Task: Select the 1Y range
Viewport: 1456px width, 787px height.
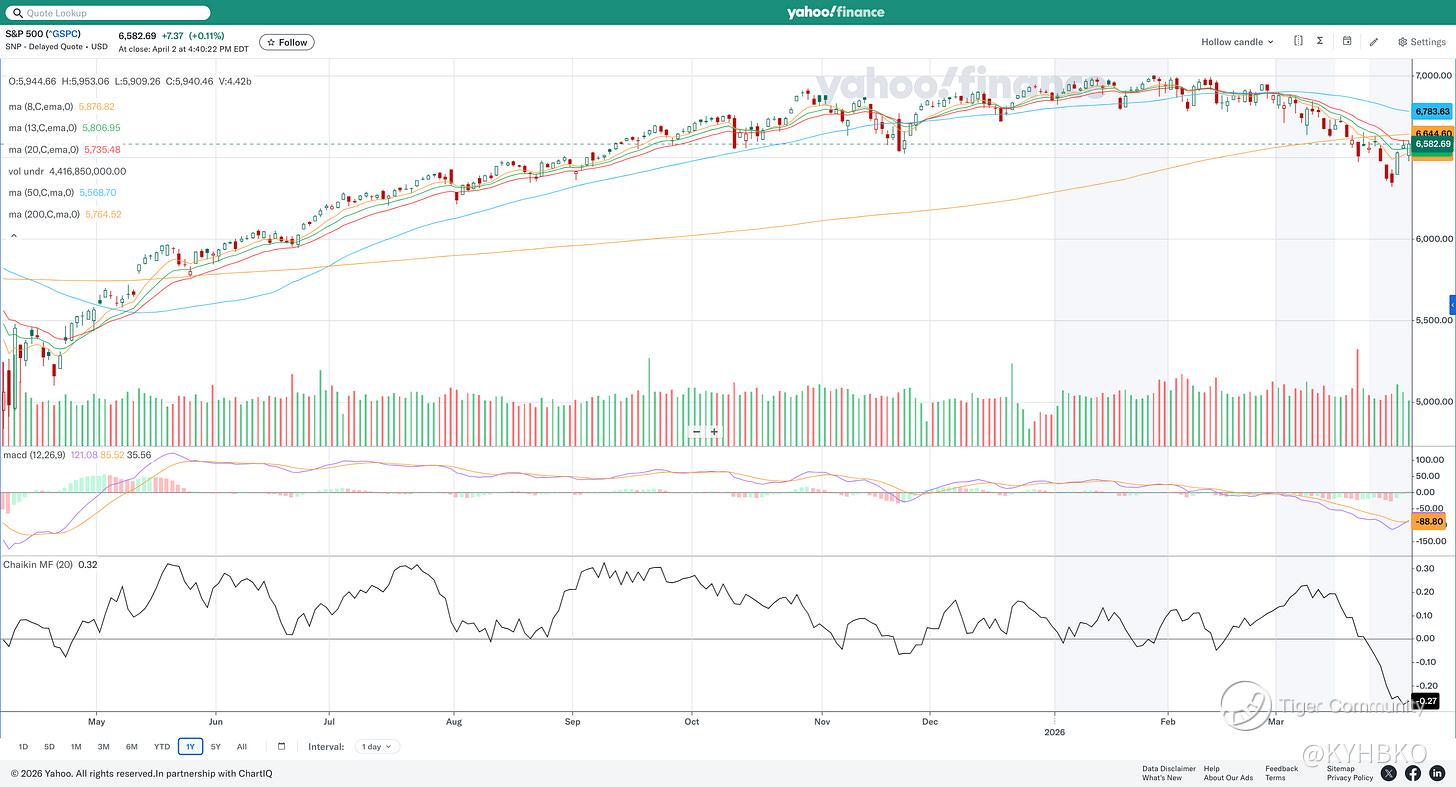Action: [x=190, y=747]
